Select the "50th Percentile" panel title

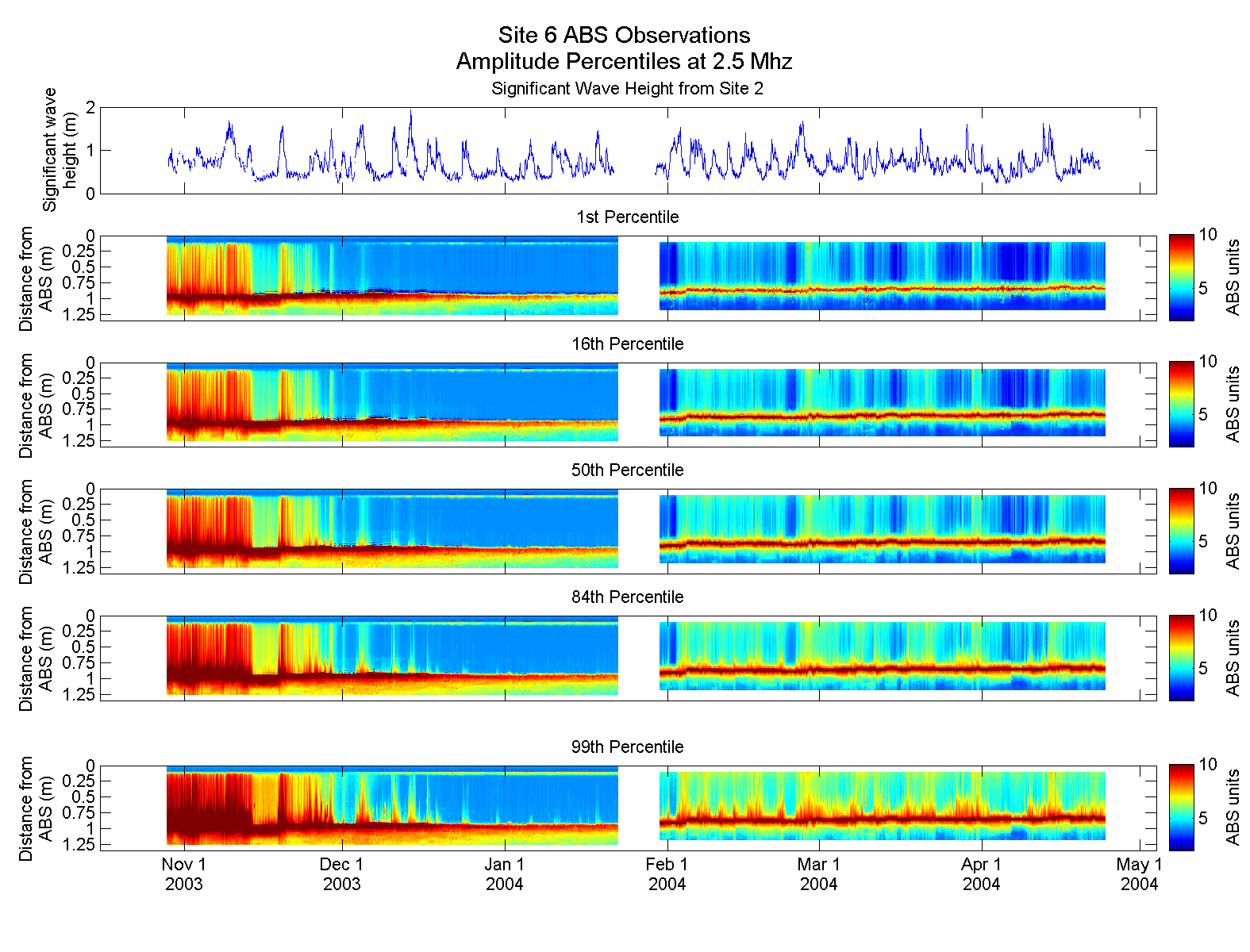(627, 470)
